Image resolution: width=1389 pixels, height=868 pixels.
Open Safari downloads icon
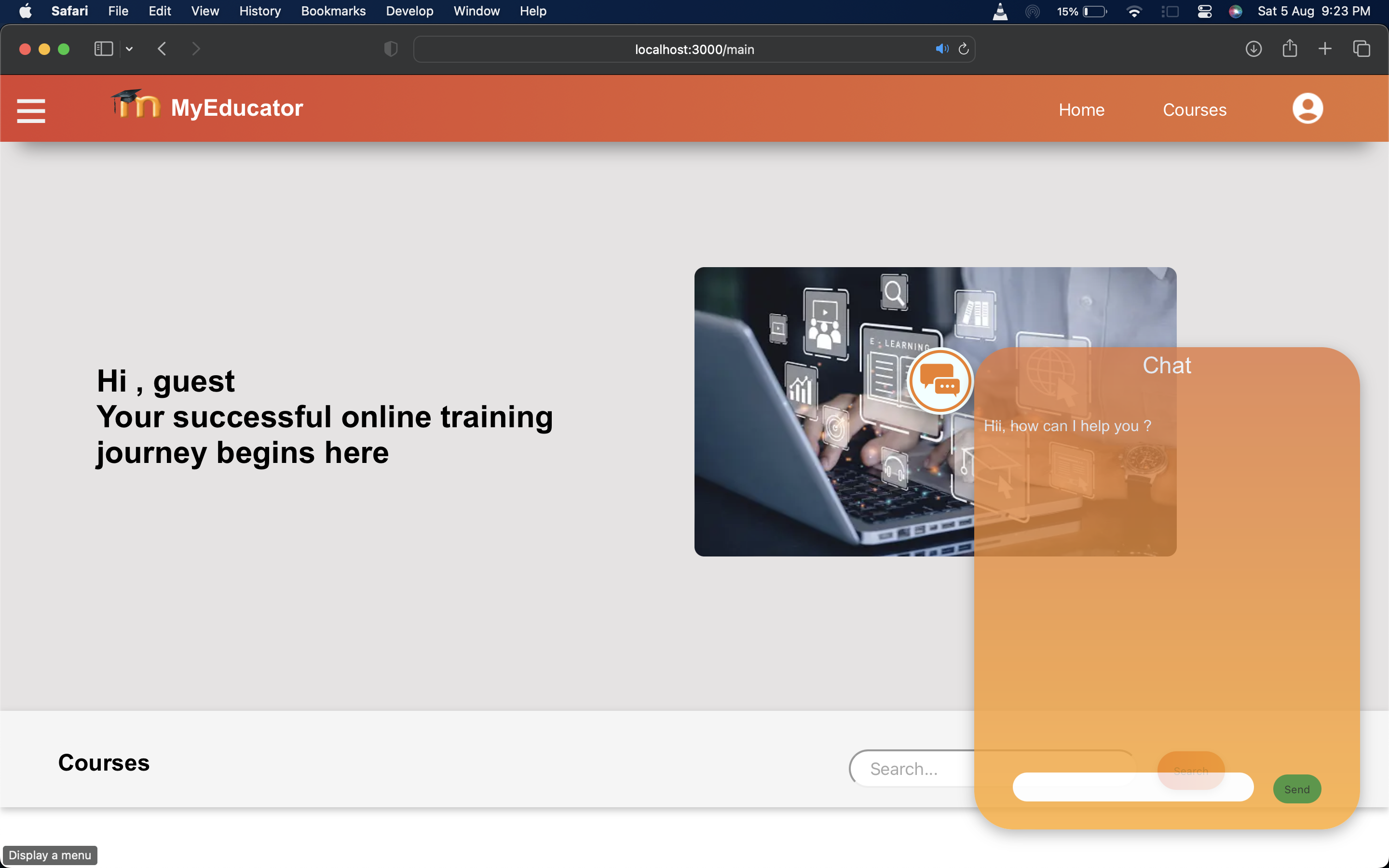click(x=1253, y=49)
